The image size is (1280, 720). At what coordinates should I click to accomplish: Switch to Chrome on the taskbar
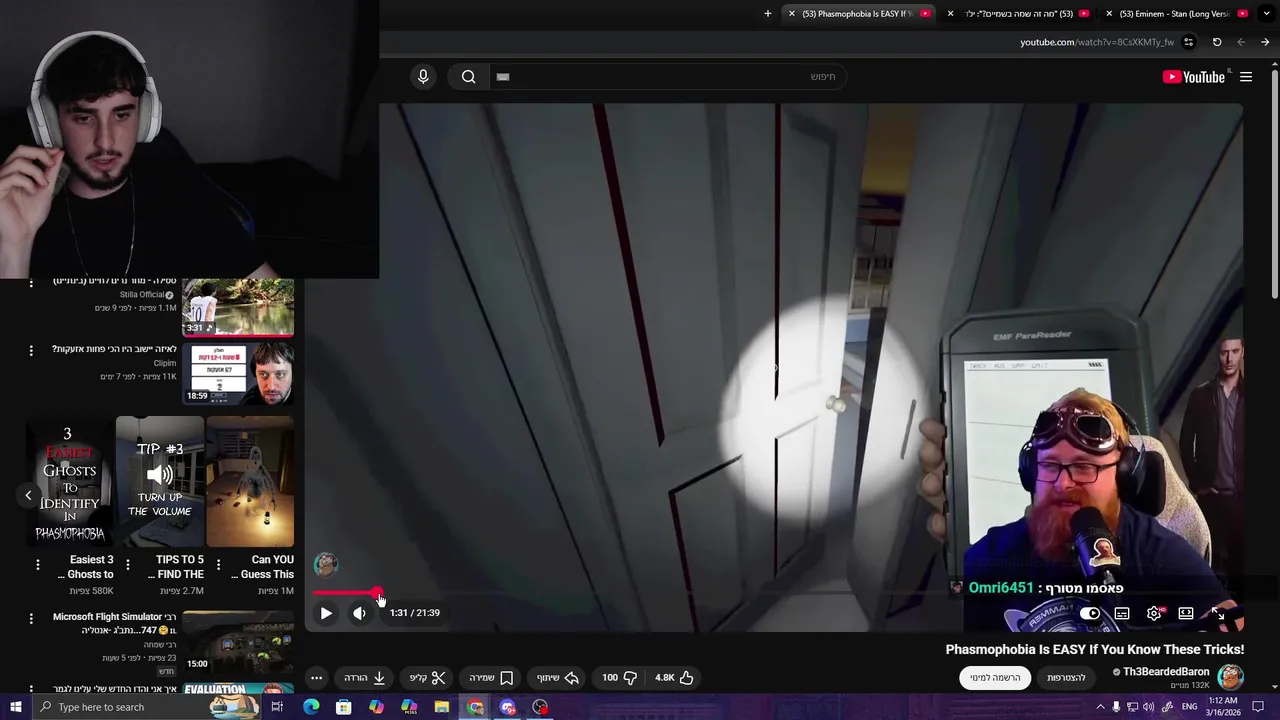(475, 707)
